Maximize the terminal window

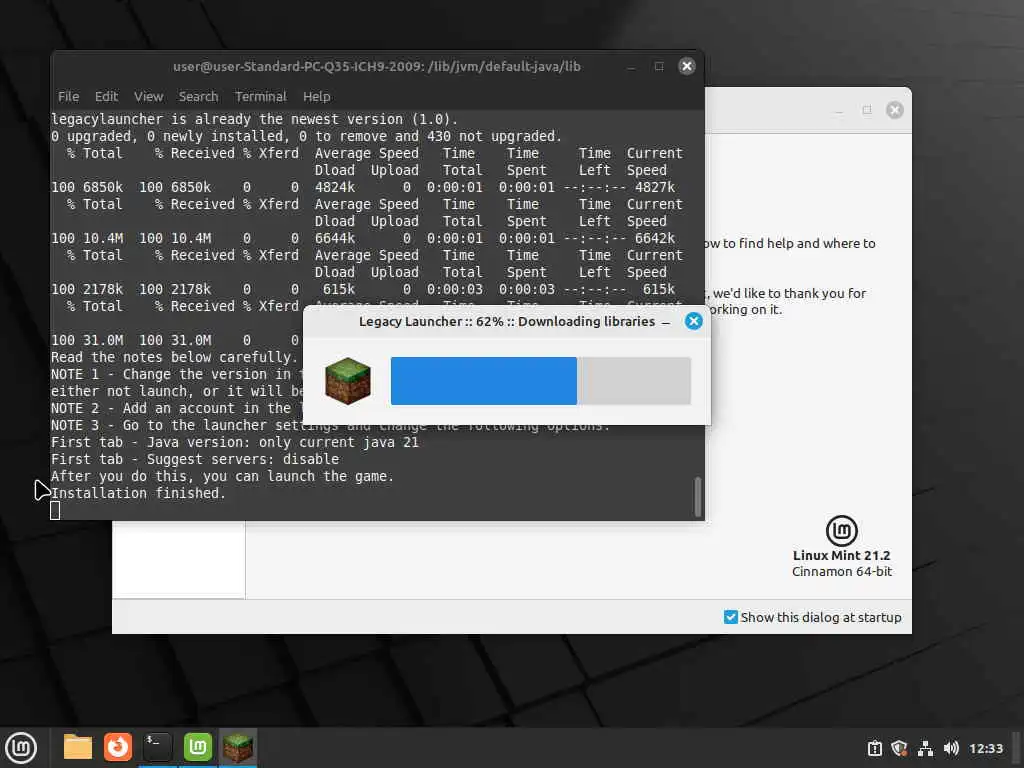659,66
